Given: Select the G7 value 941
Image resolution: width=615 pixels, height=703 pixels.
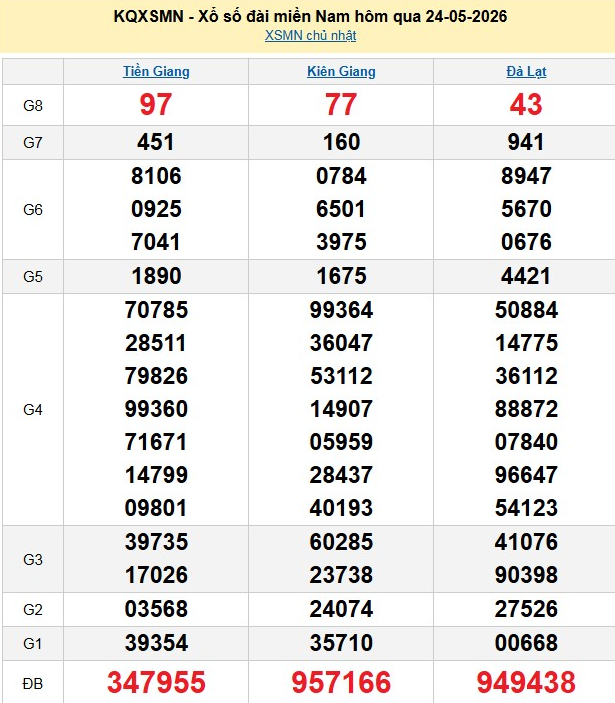Looking at the screenshot, I should [526, 142].
